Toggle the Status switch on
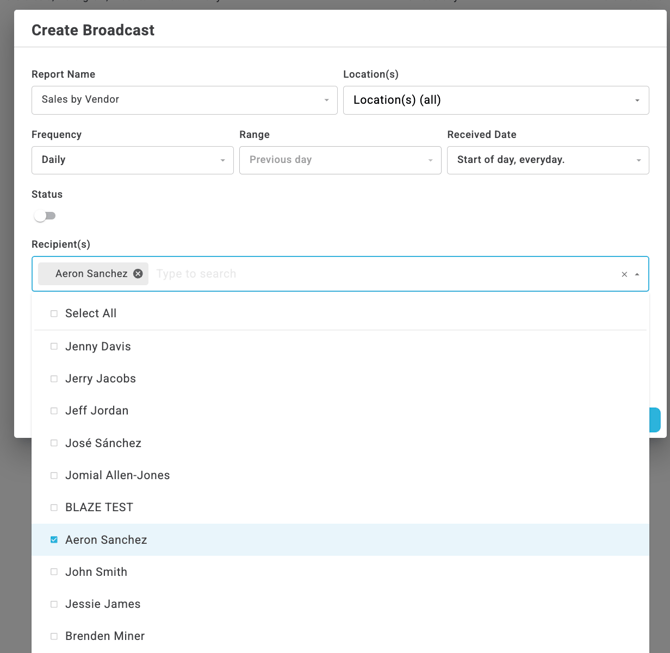This screenshot has width=670, height=653. (x=44, y=216)
